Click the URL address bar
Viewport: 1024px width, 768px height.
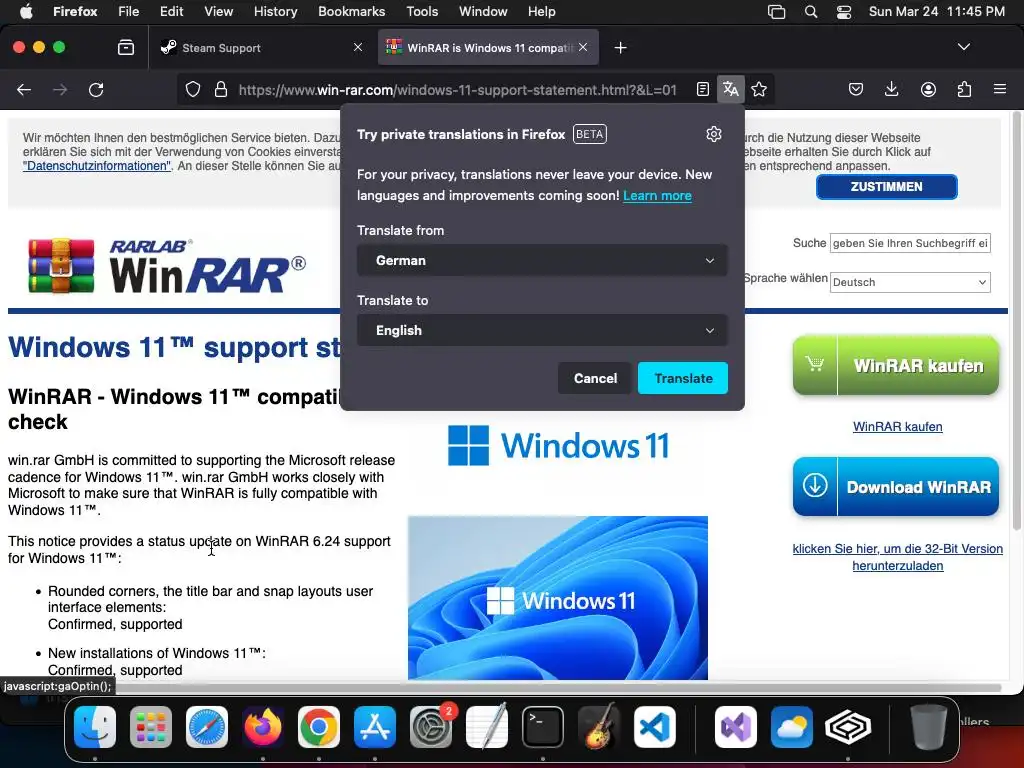pyautogui.click(x=457, y=89)
